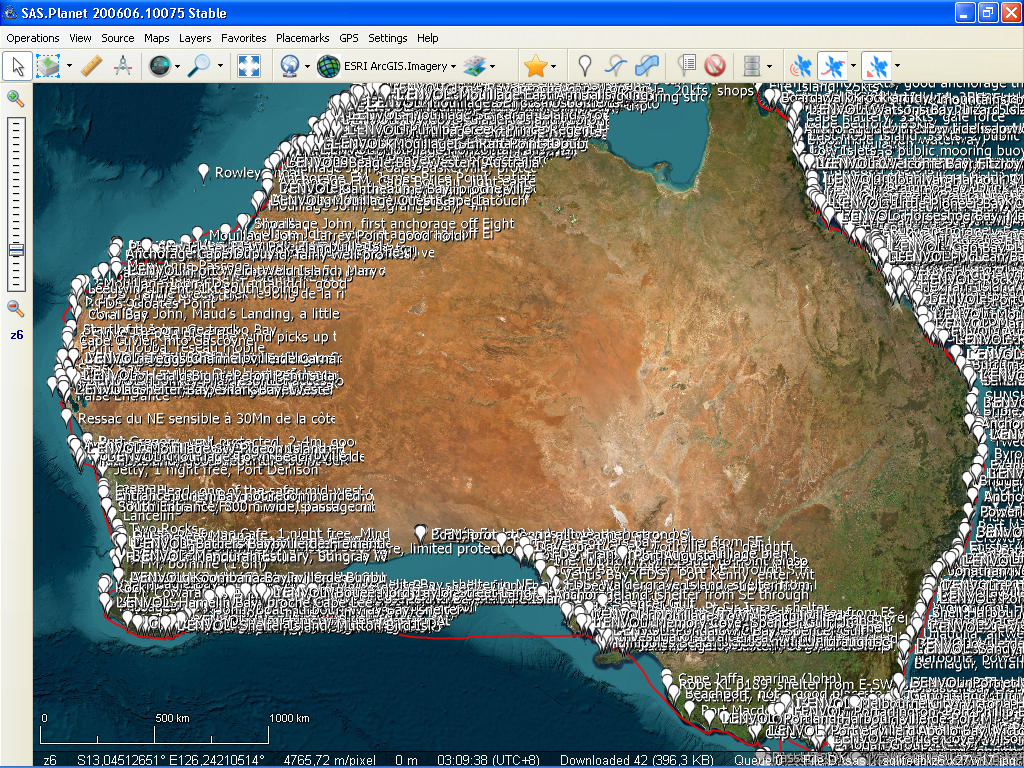Click the zoom level slider handle
Viewport: 1024px width, 768px height.
point(16,249)
